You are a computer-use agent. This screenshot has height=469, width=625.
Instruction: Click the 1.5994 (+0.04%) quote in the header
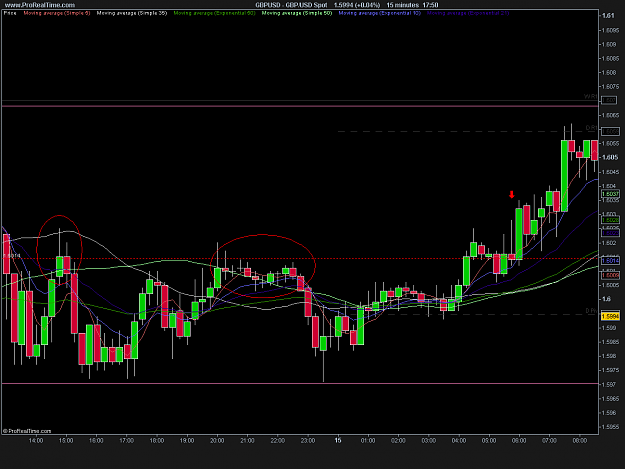point(357,5)
